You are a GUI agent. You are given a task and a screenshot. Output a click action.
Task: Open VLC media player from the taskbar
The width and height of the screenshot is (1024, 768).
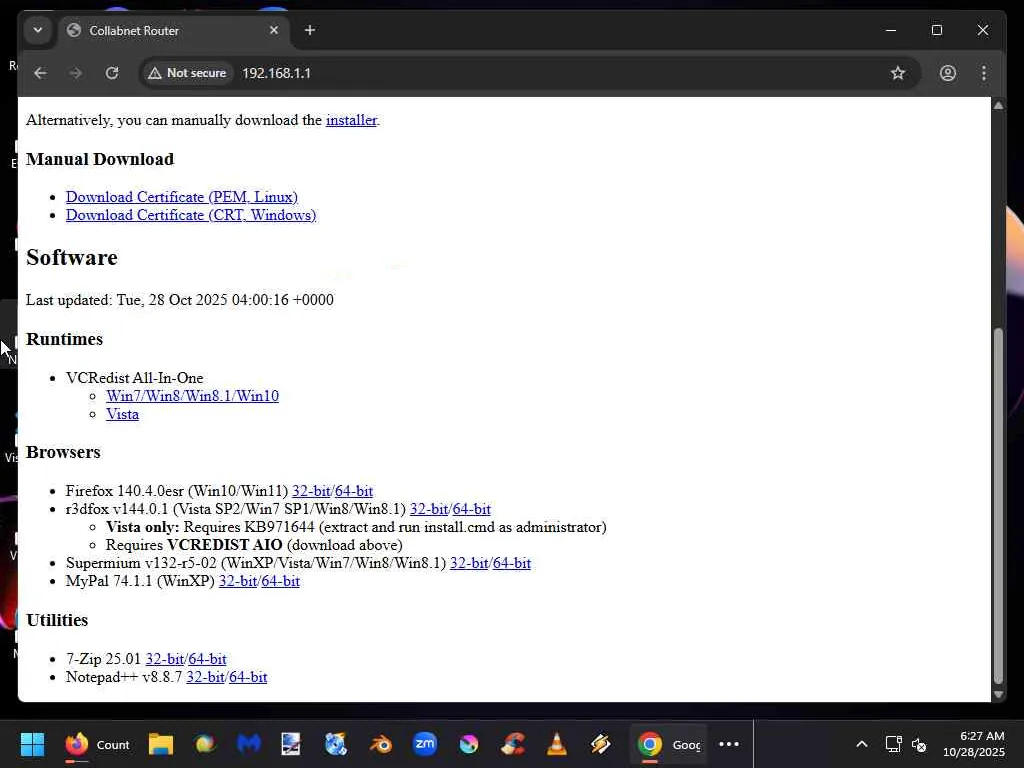coord(556,744)
